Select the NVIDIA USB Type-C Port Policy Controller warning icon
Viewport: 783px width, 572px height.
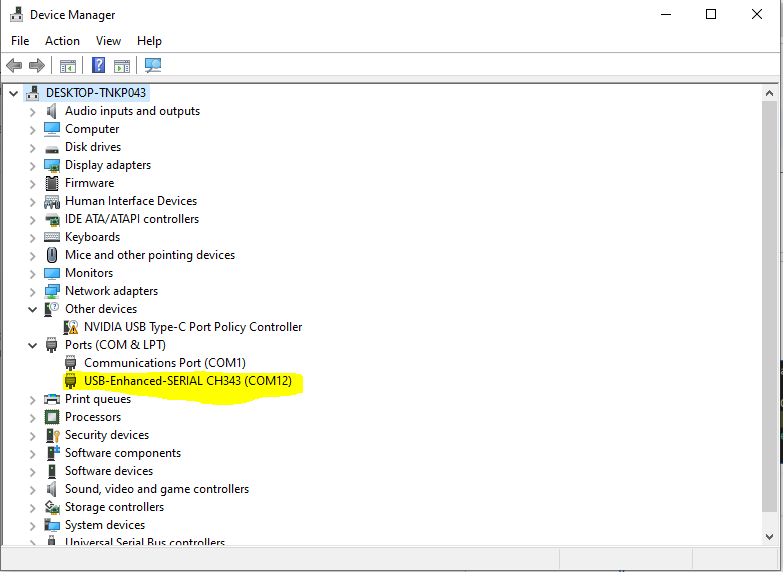click(71, 327)
